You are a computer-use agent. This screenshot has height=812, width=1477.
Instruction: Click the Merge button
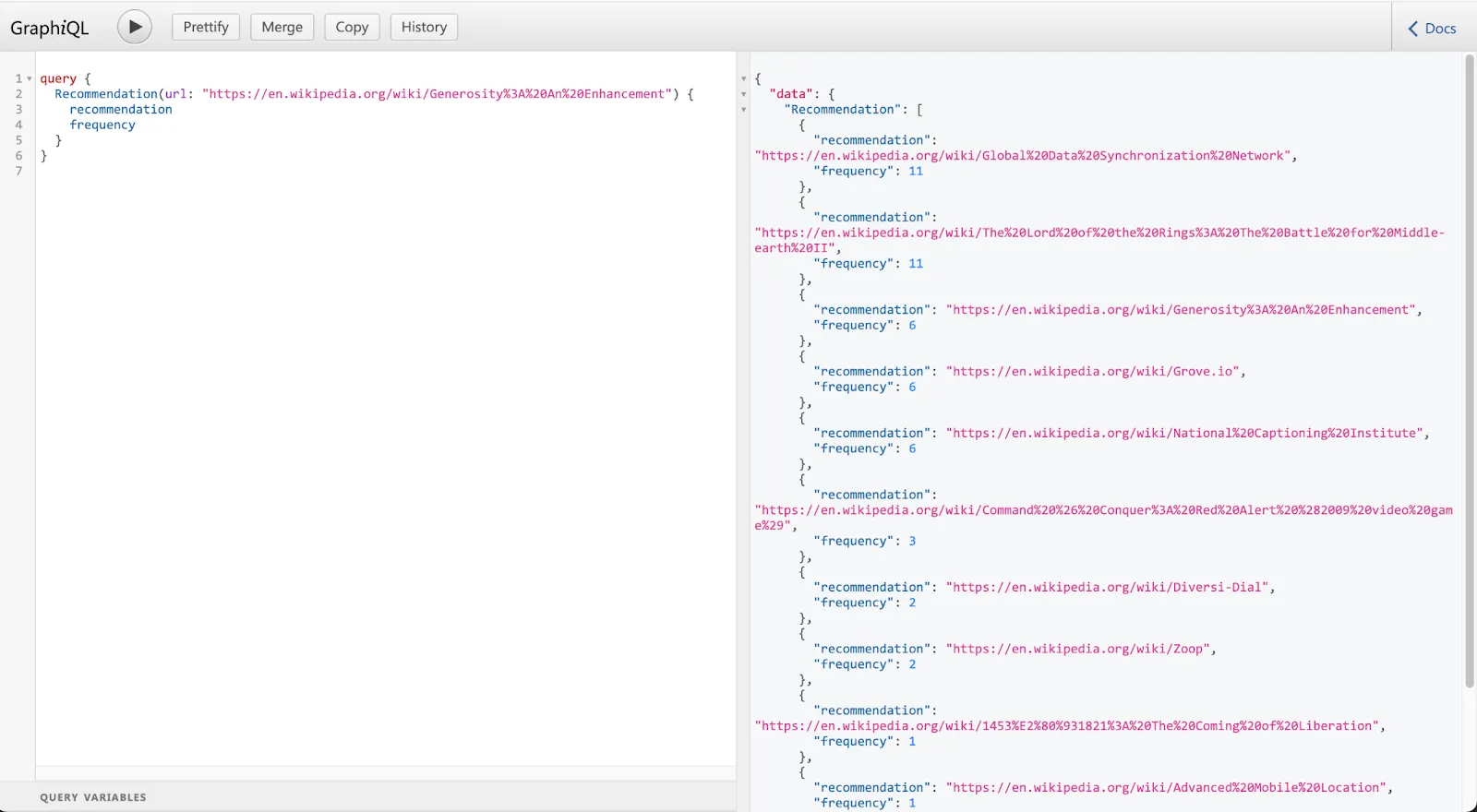282,27
